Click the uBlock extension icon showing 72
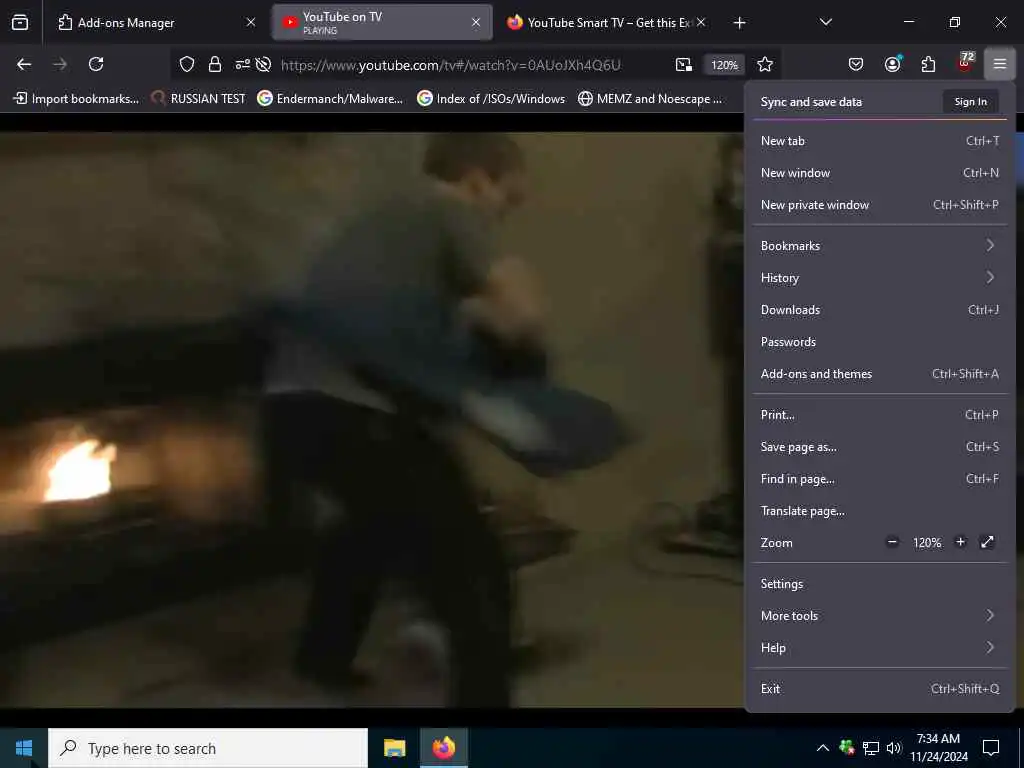This screenshot has width=1024, height=768. pyautogui.click(x=965, y=63)
